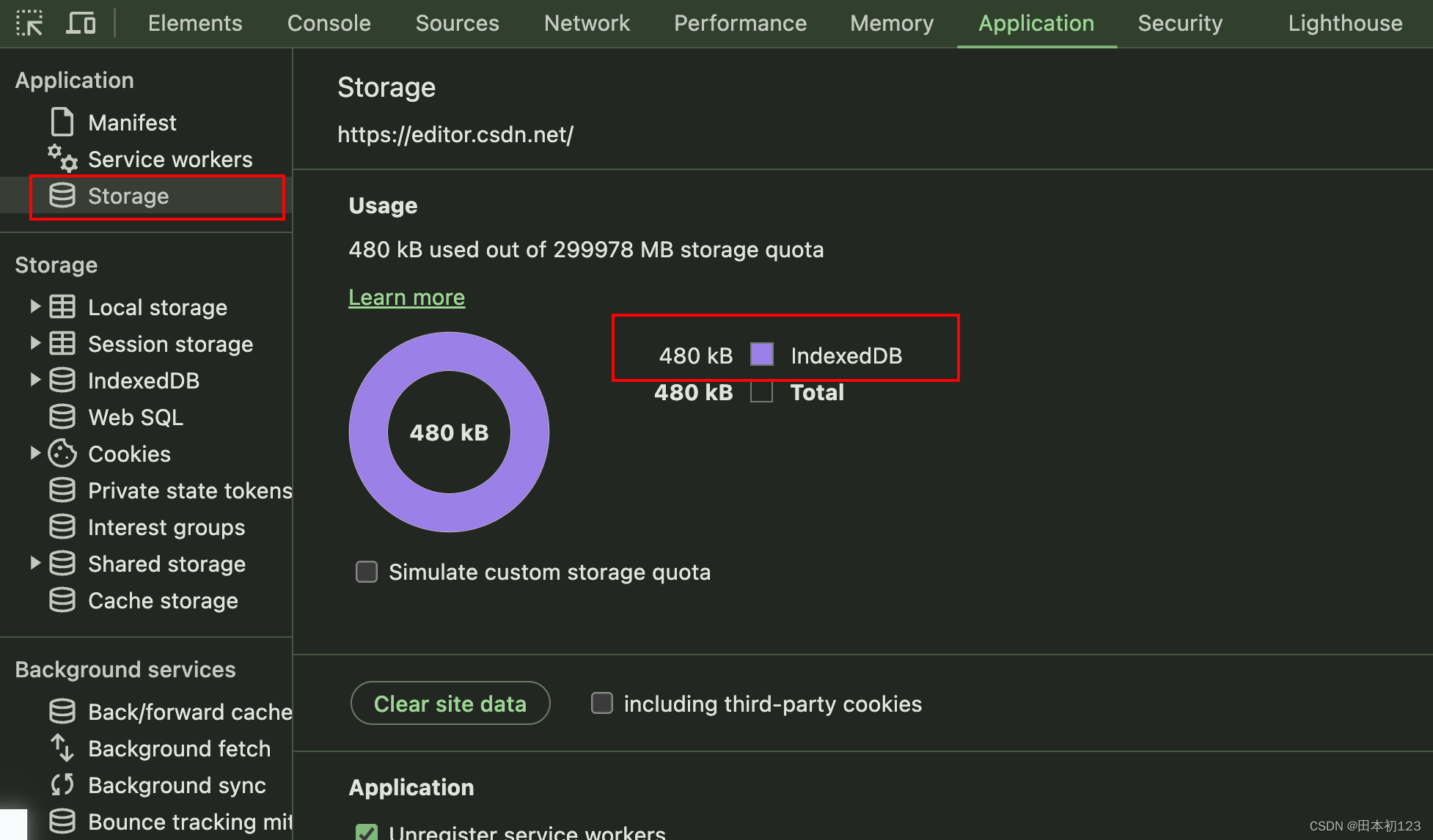Select Cache storage entry

(163, 600)
